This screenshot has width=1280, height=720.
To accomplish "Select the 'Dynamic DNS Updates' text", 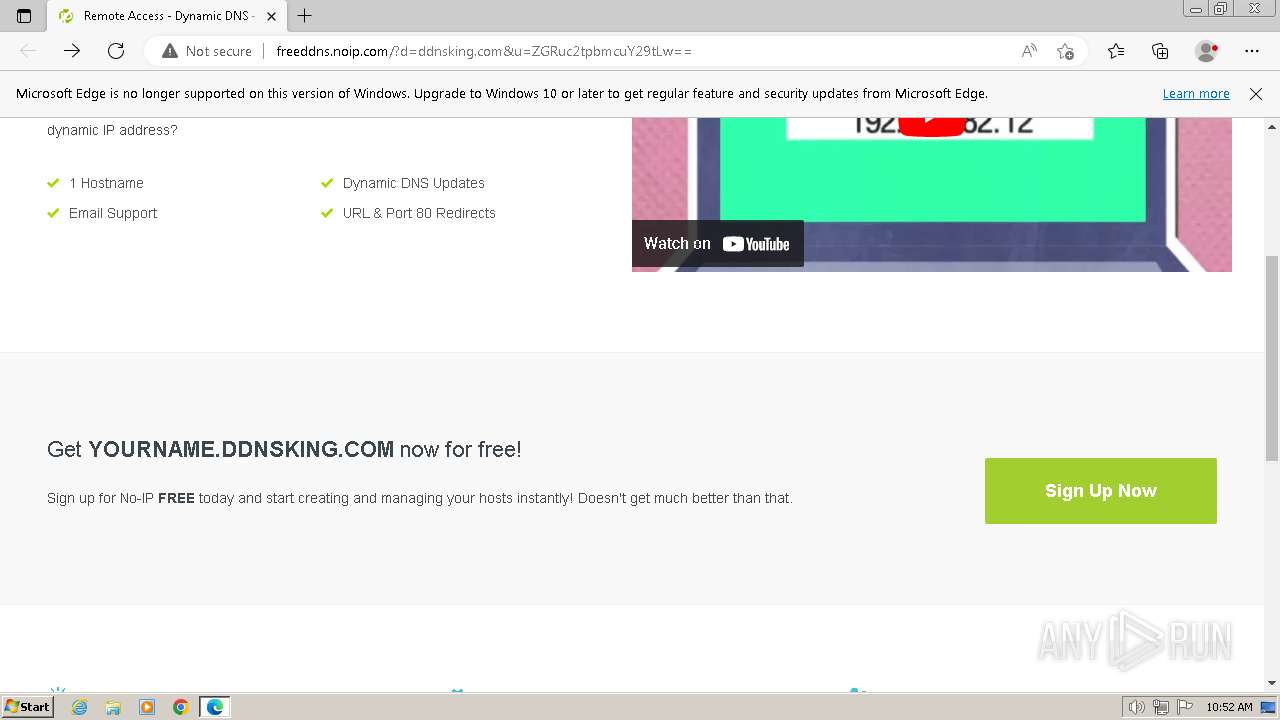I will pos(414,183).
